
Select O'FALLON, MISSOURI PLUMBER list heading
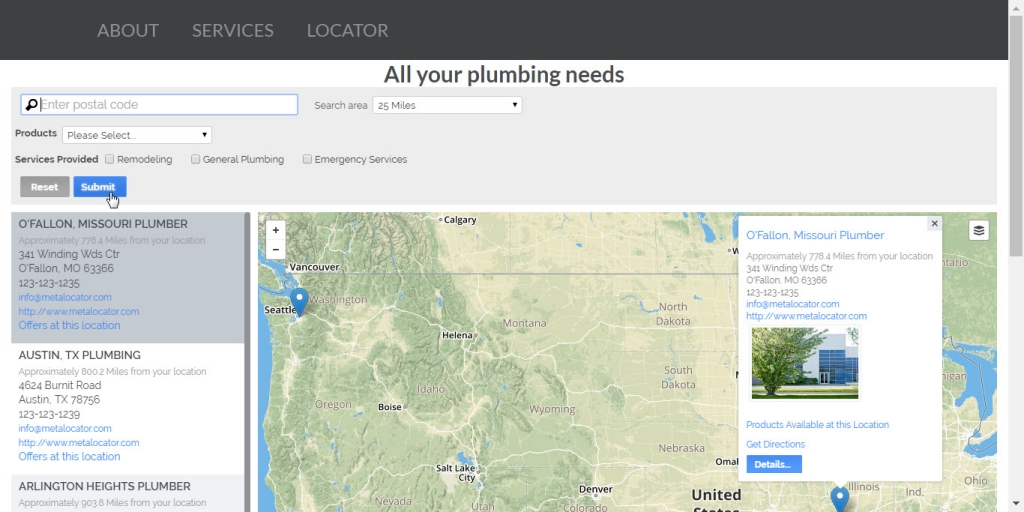[x=103, y=224]
